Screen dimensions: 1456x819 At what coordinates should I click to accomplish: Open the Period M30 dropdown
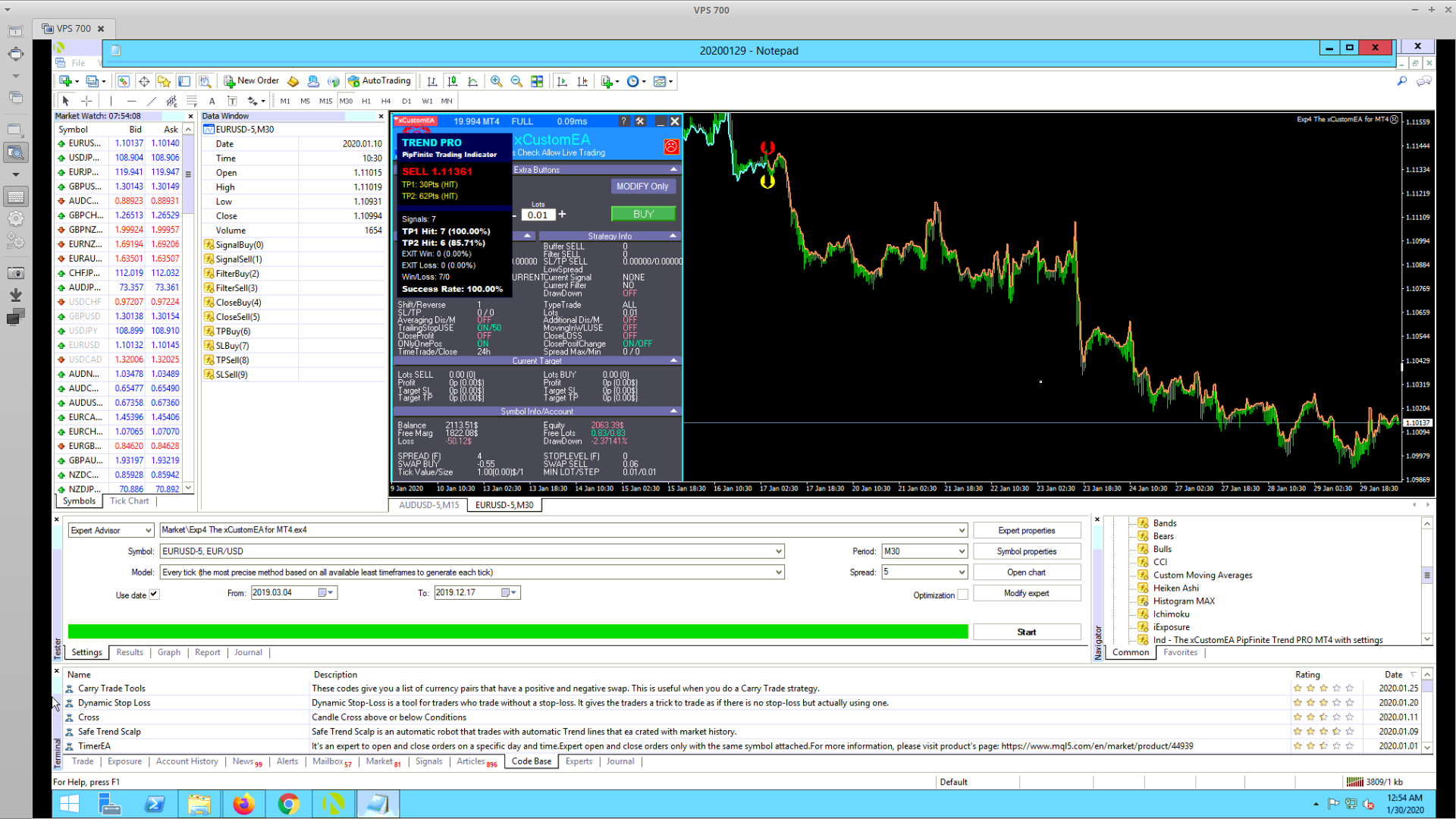tap(962, 551)
